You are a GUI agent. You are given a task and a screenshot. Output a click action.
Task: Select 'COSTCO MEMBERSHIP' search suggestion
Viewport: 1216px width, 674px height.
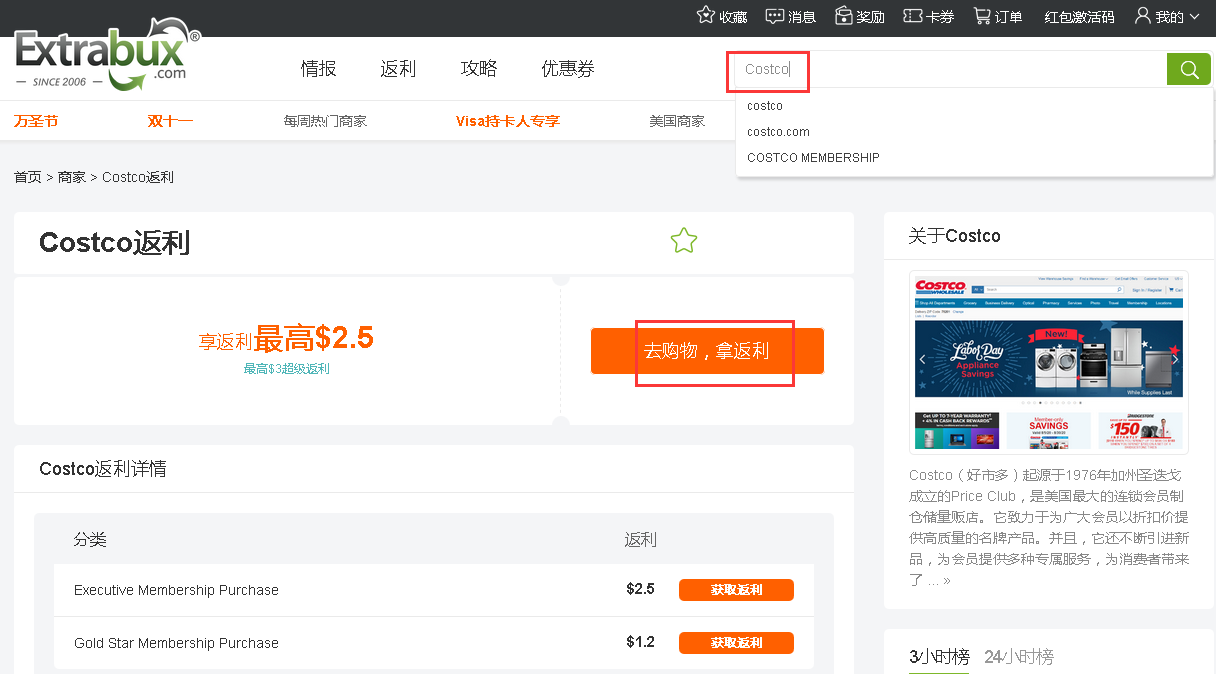pyautogui.click(x=813, y=158)
